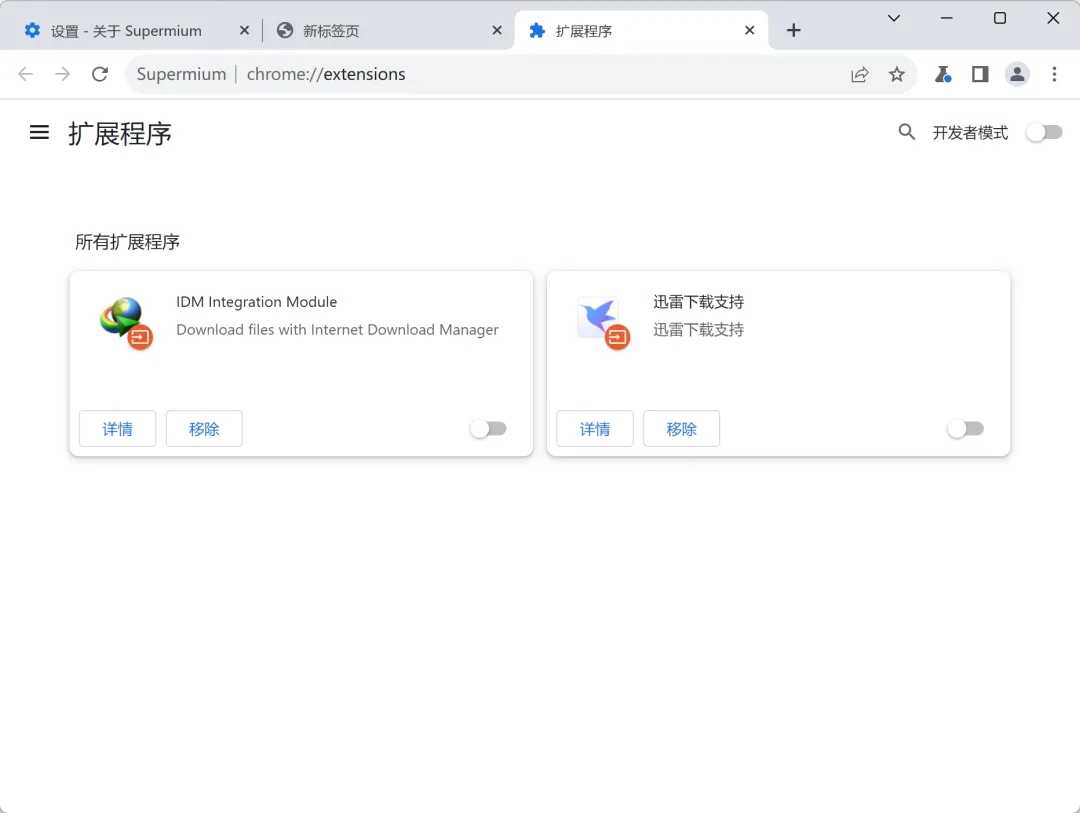Click the IDM Integration Module icon
Screen dimensions: 1080x813
click(x=124, y=322)
